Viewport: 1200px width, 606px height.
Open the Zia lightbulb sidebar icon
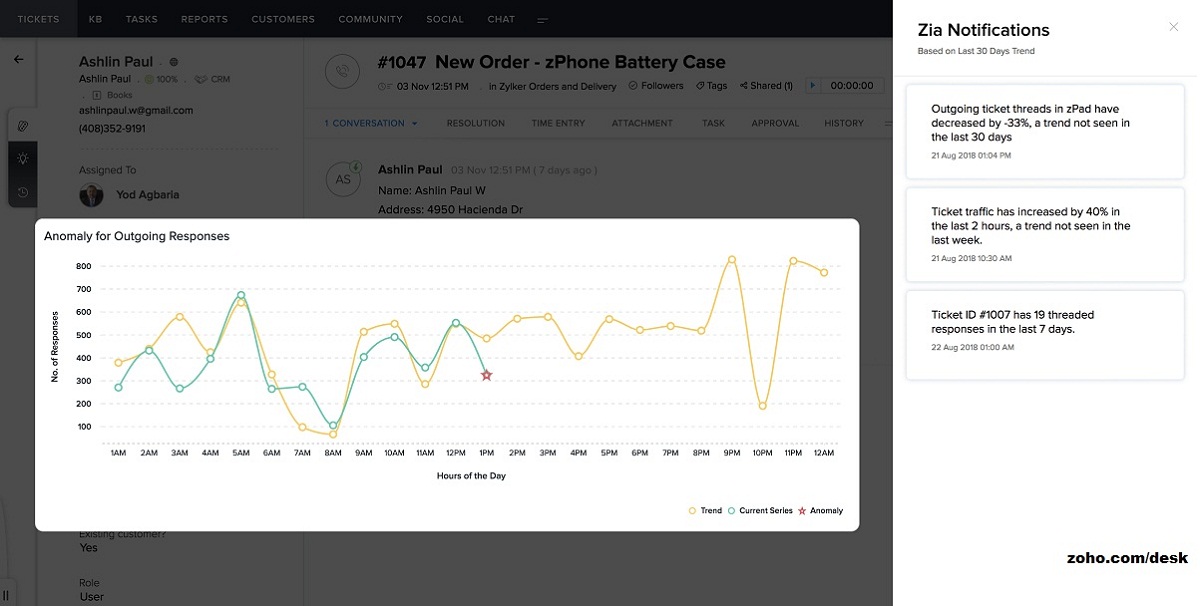[22, 158]
